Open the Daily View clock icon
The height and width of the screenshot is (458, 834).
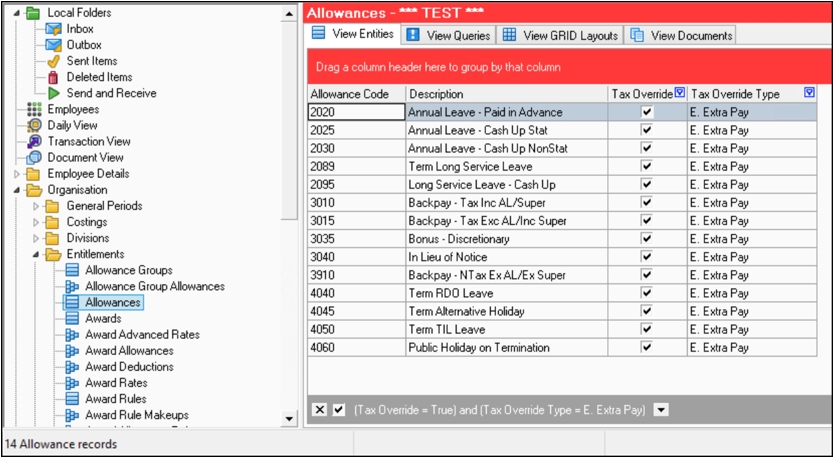tap(34, 125)
